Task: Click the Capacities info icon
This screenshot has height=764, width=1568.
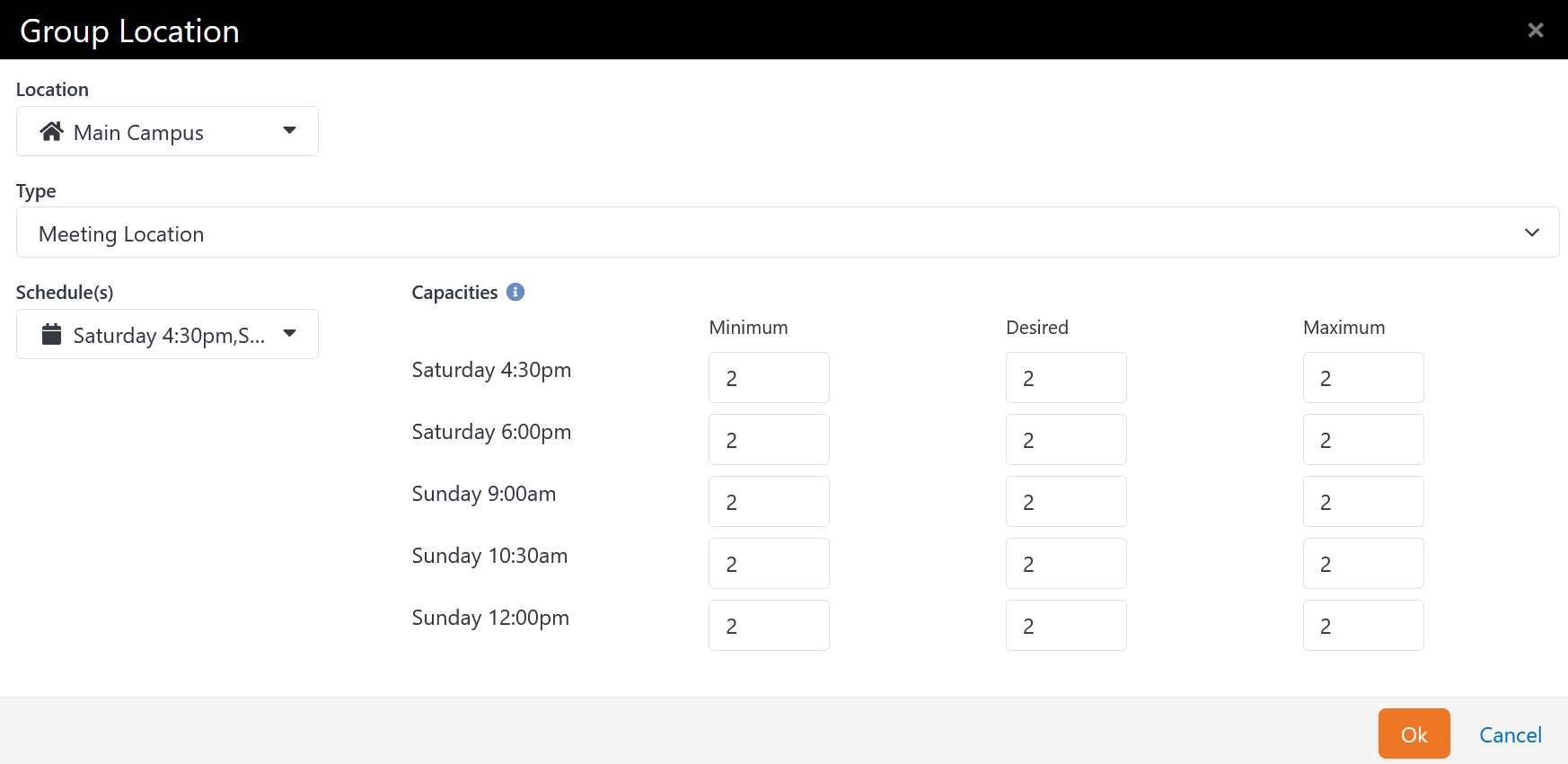Action: 515,292
